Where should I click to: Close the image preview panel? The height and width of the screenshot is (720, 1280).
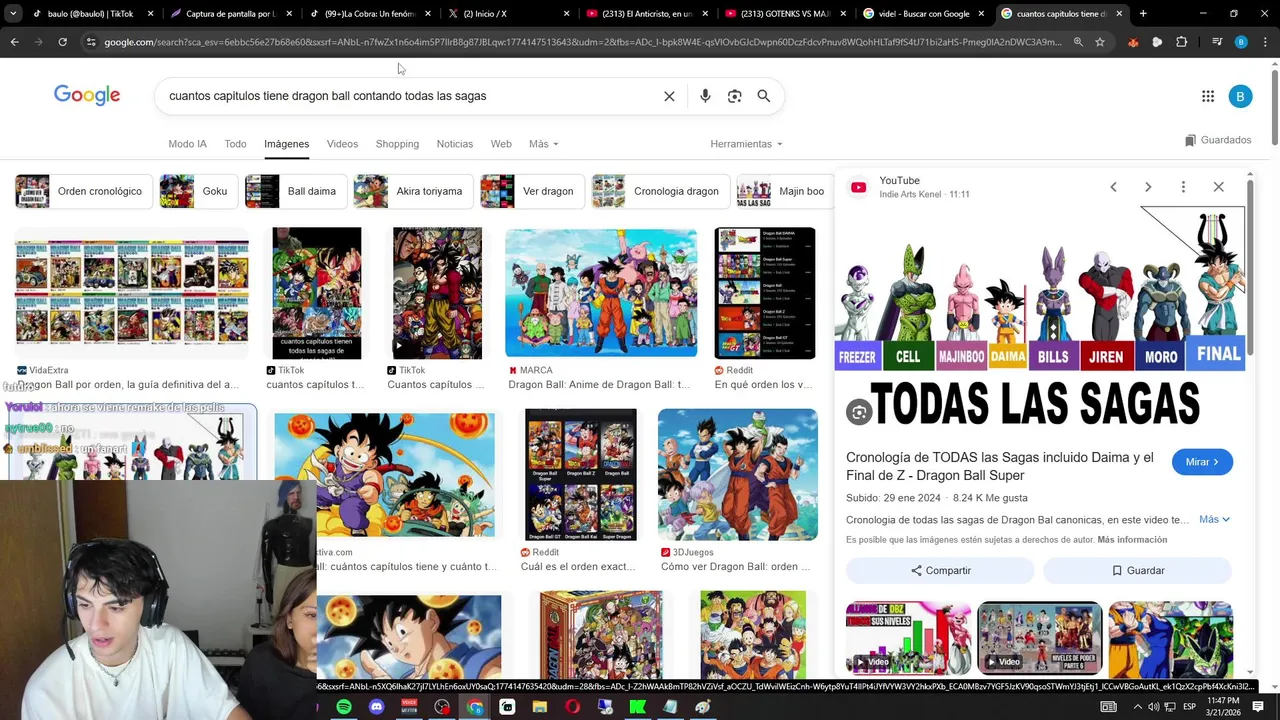tap(1218, 187)
